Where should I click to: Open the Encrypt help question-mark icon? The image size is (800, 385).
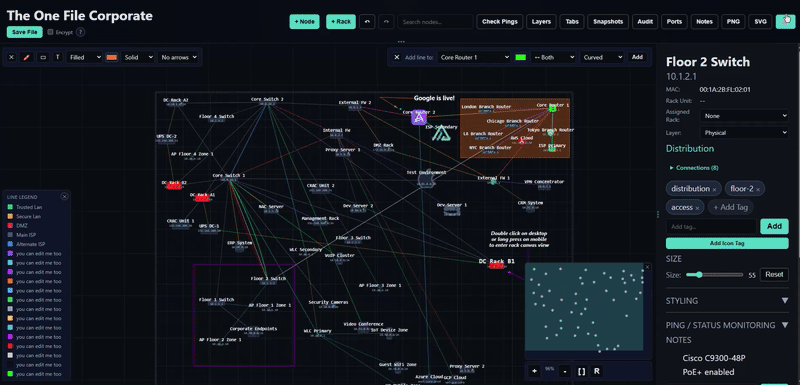80,32
